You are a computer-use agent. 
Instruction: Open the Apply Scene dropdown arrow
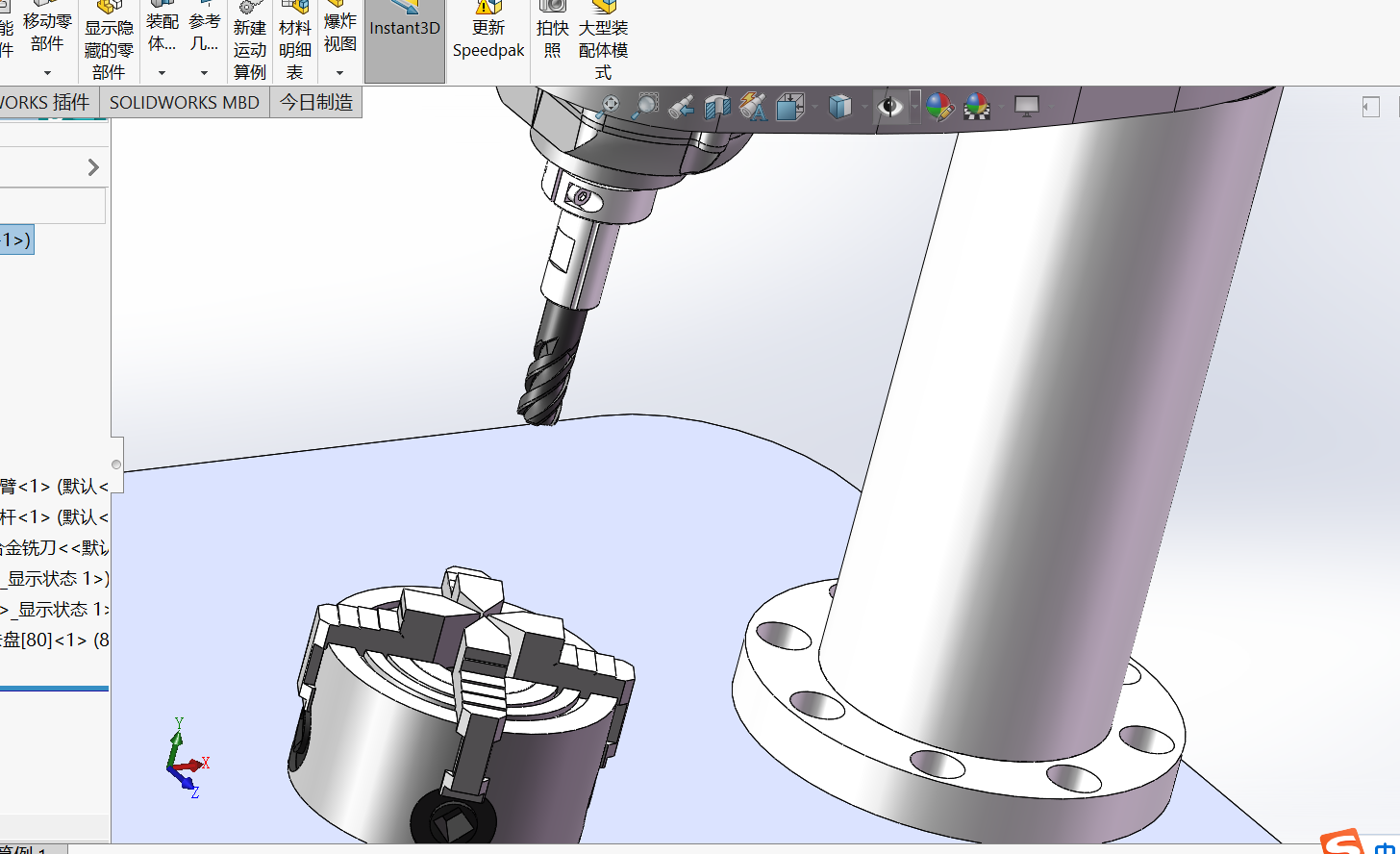[1001, 107]
